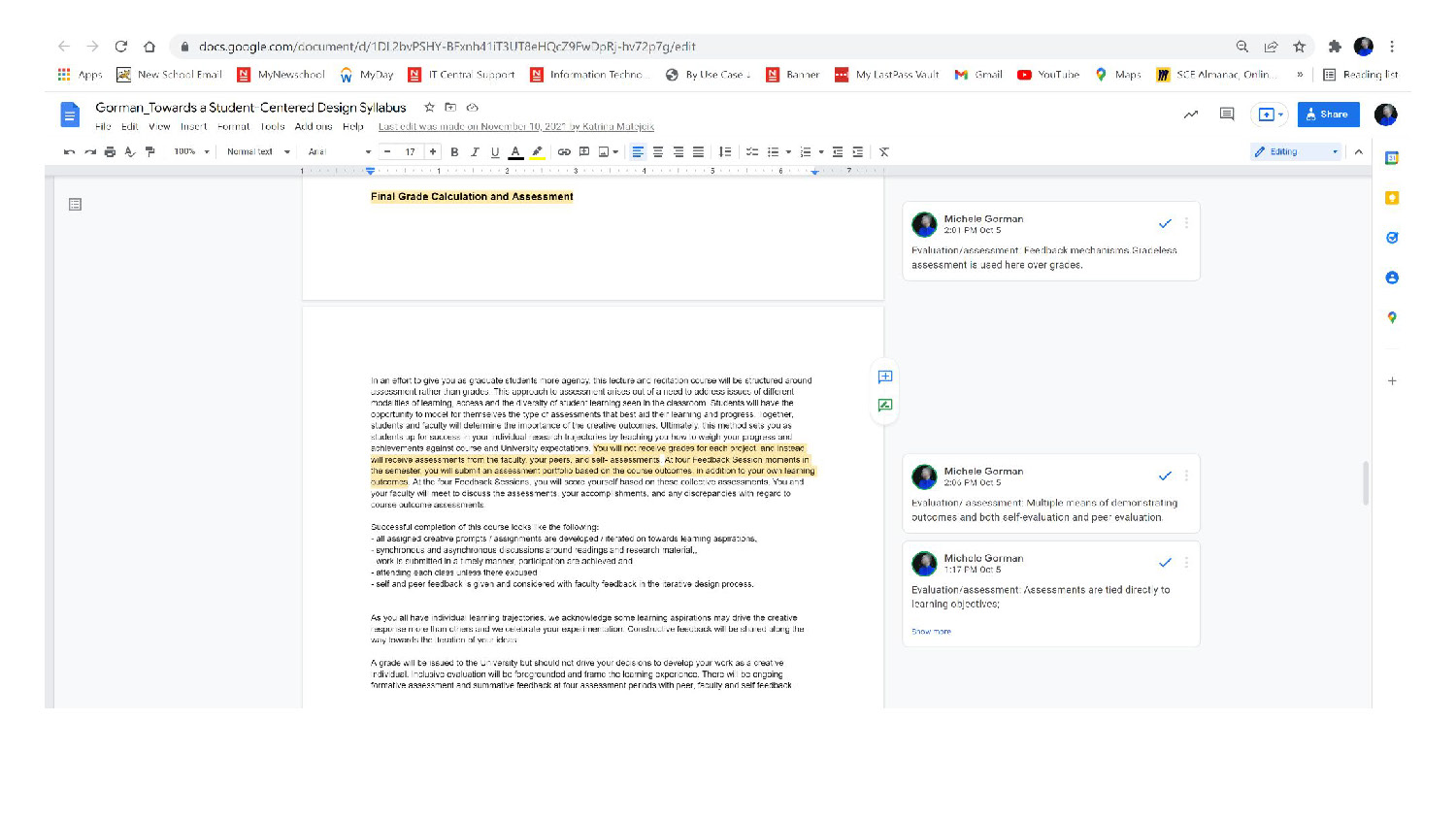
Task: Toggle italic formatting
Action: pyautogui.click(x=475, y=152)
